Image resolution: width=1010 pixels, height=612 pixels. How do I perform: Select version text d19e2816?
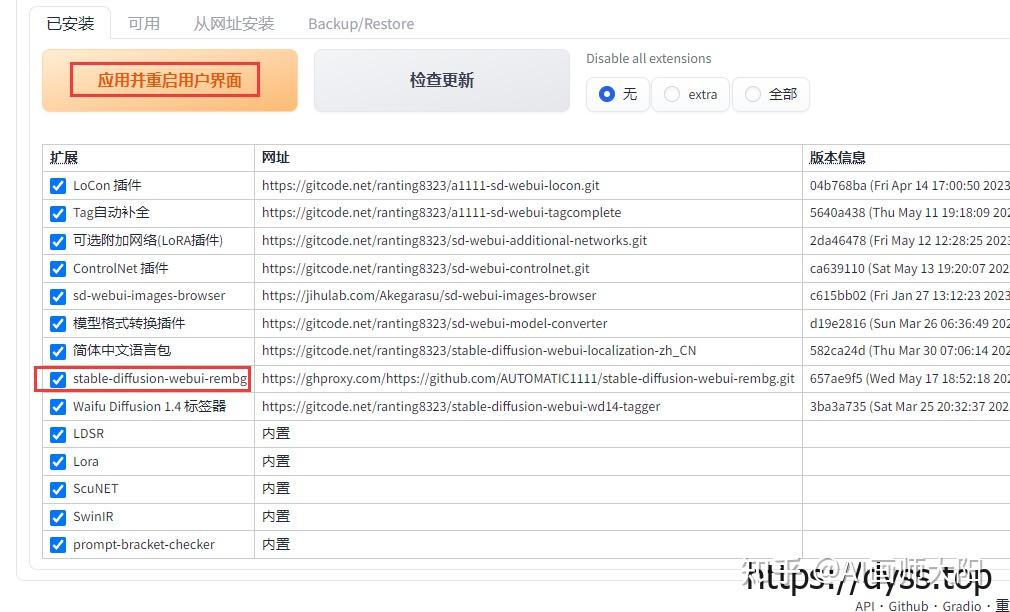(x=837, y=323)
